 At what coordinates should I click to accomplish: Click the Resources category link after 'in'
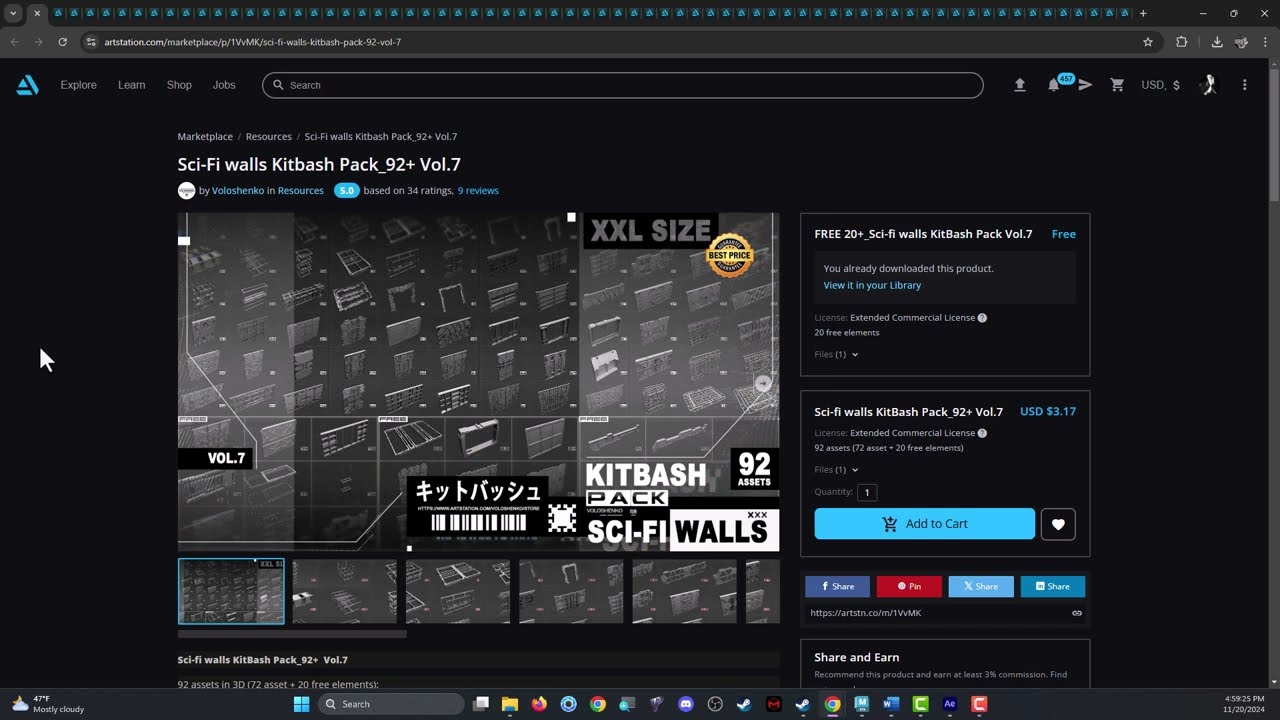point(301,190)
